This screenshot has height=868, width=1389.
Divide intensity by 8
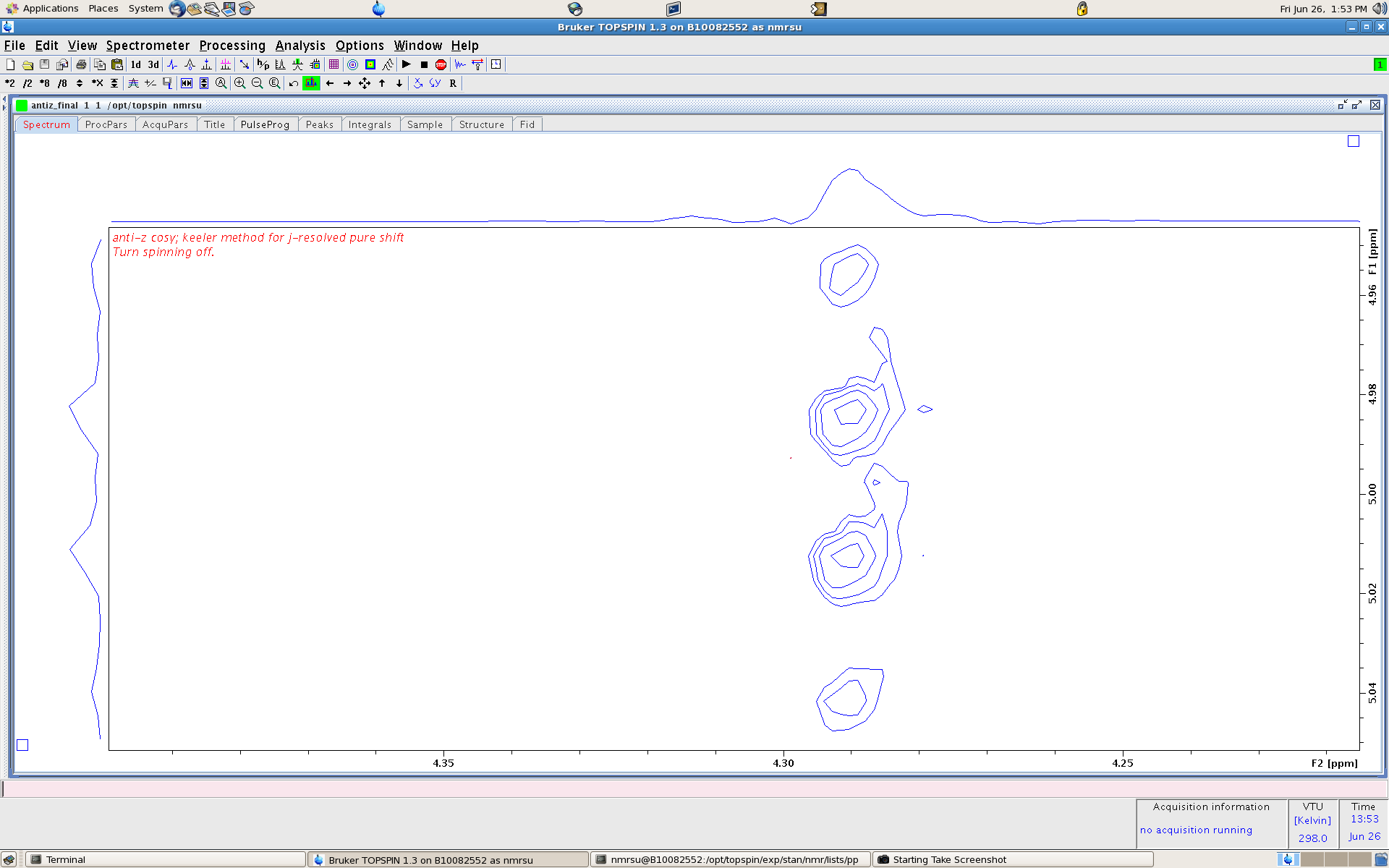(x=62, y=83)
